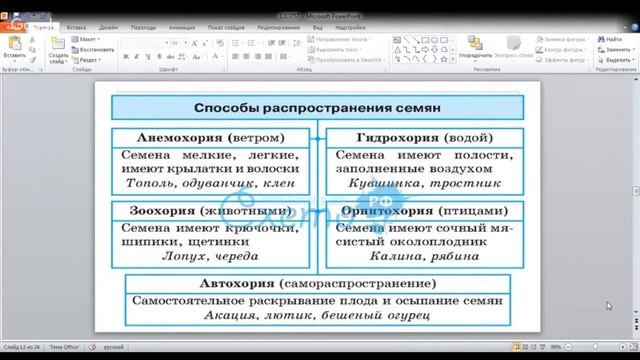
Task: Click Shape Effects (Эффекты фигур) button
Action: tap(562, 60)
